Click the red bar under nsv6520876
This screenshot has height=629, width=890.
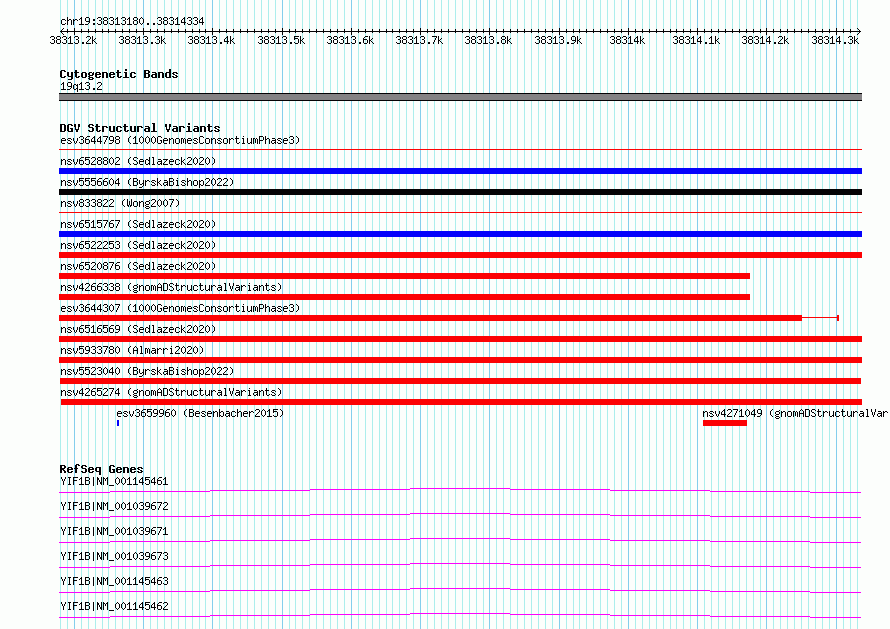point(404,276)
